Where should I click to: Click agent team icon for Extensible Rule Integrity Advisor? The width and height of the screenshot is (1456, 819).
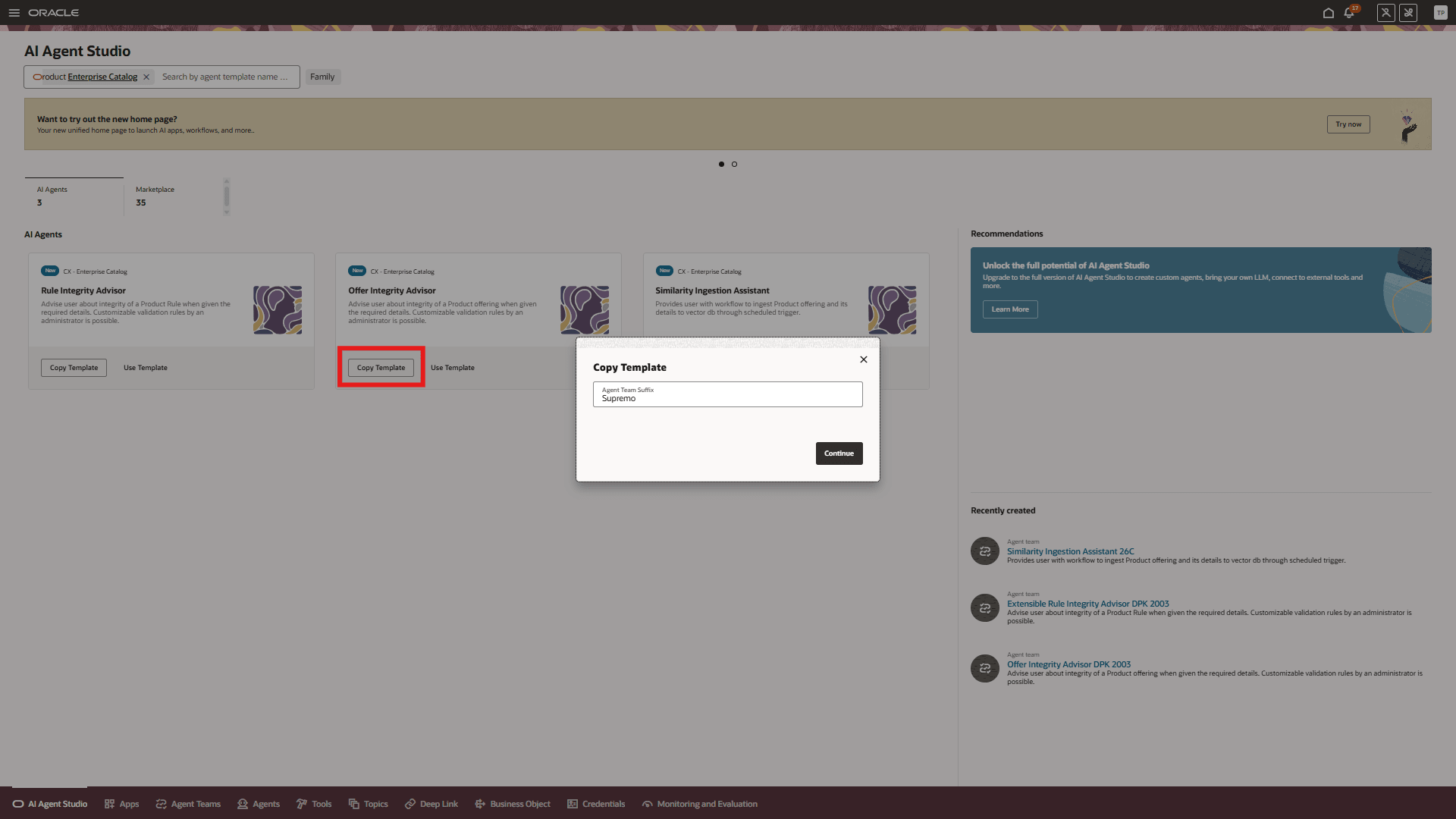coord(985,608)
